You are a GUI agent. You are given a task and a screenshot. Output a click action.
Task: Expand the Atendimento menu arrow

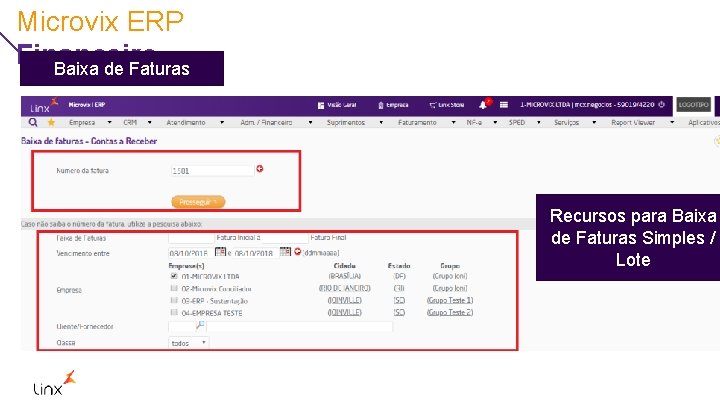tap(222, 123)
